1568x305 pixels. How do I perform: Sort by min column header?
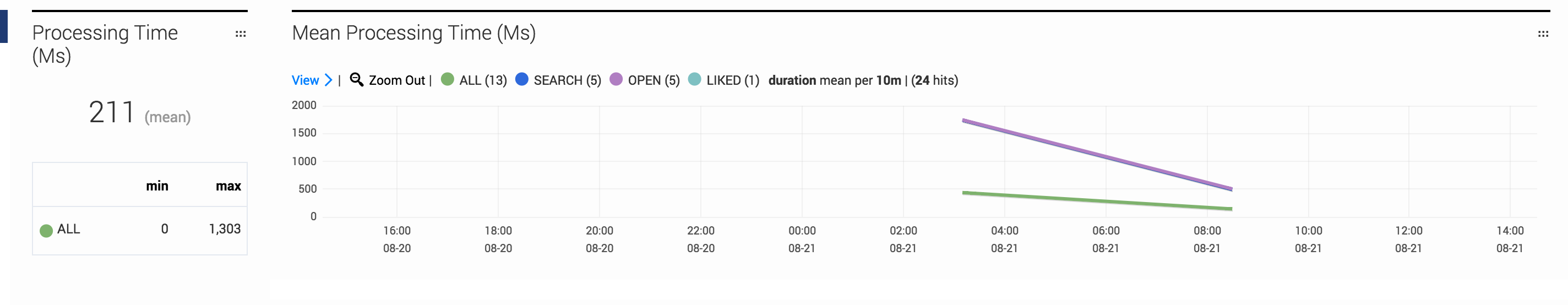click(157, 186)
